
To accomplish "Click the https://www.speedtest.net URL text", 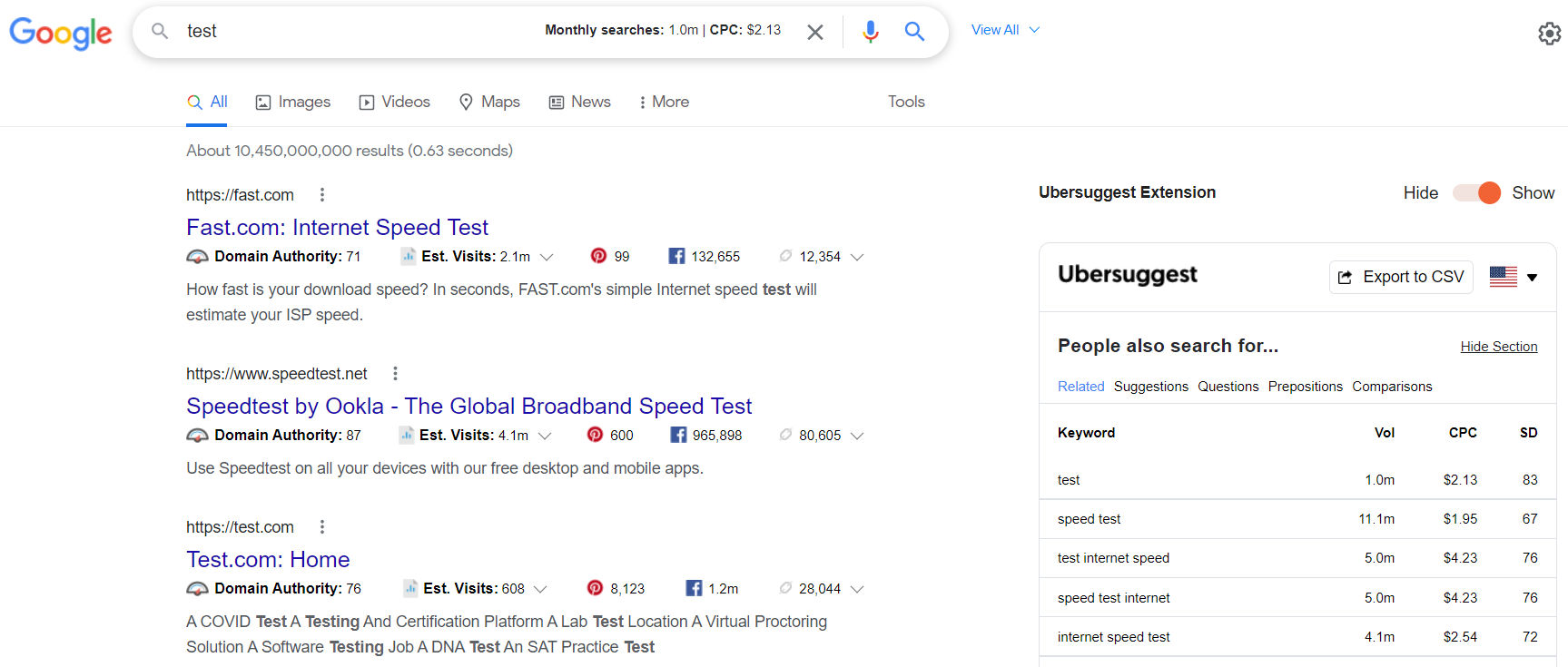I will point(277,374).
